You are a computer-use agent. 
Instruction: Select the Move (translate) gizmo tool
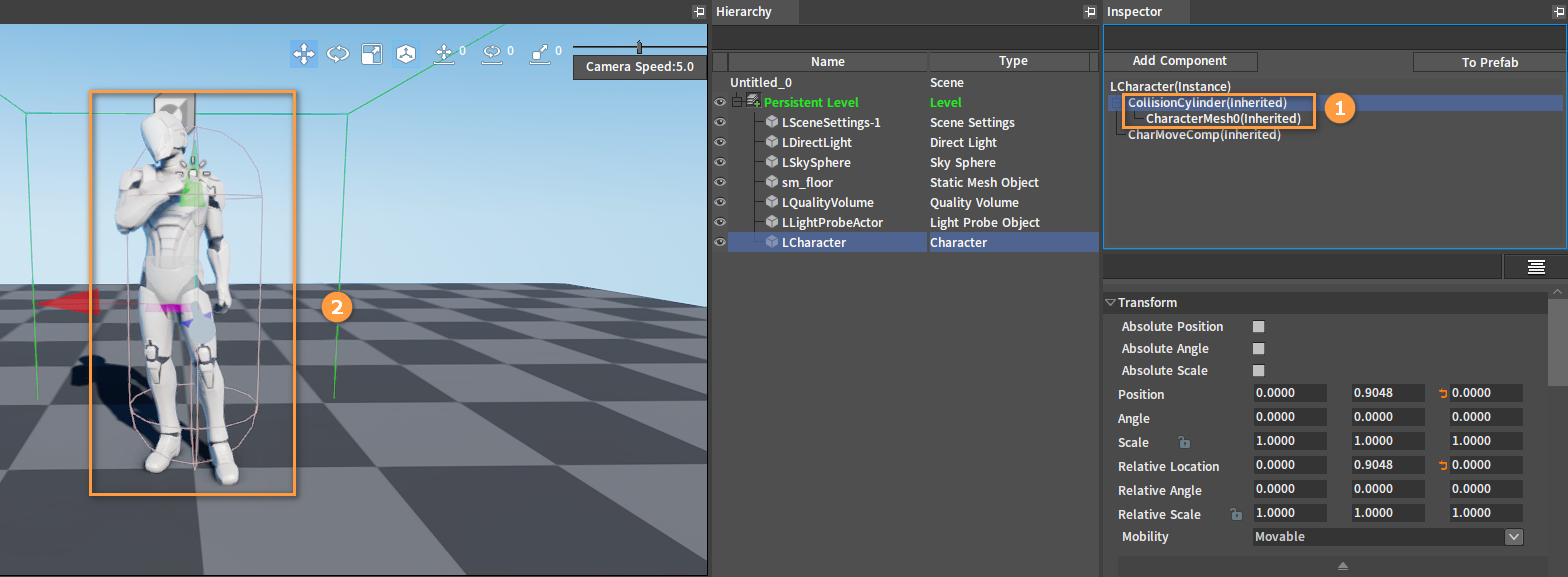click(304, 53)
